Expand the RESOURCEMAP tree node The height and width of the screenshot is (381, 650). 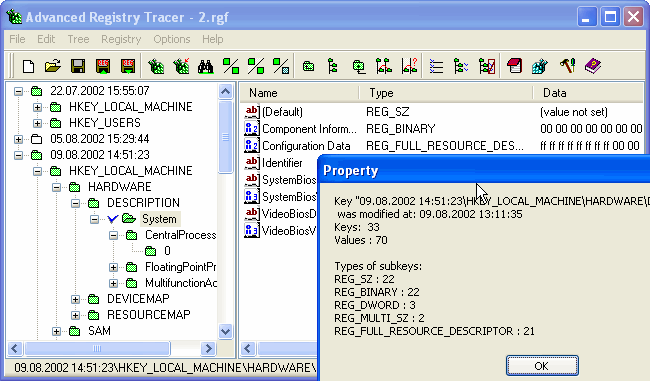pyautogui.click(x=75, y=315)
